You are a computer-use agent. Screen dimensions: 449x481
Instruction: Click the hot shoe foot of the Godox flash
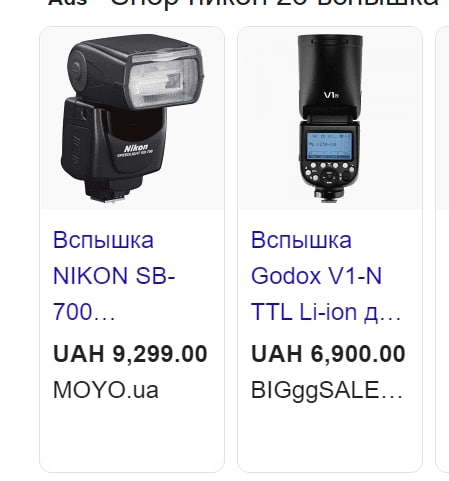coord(329,195)
